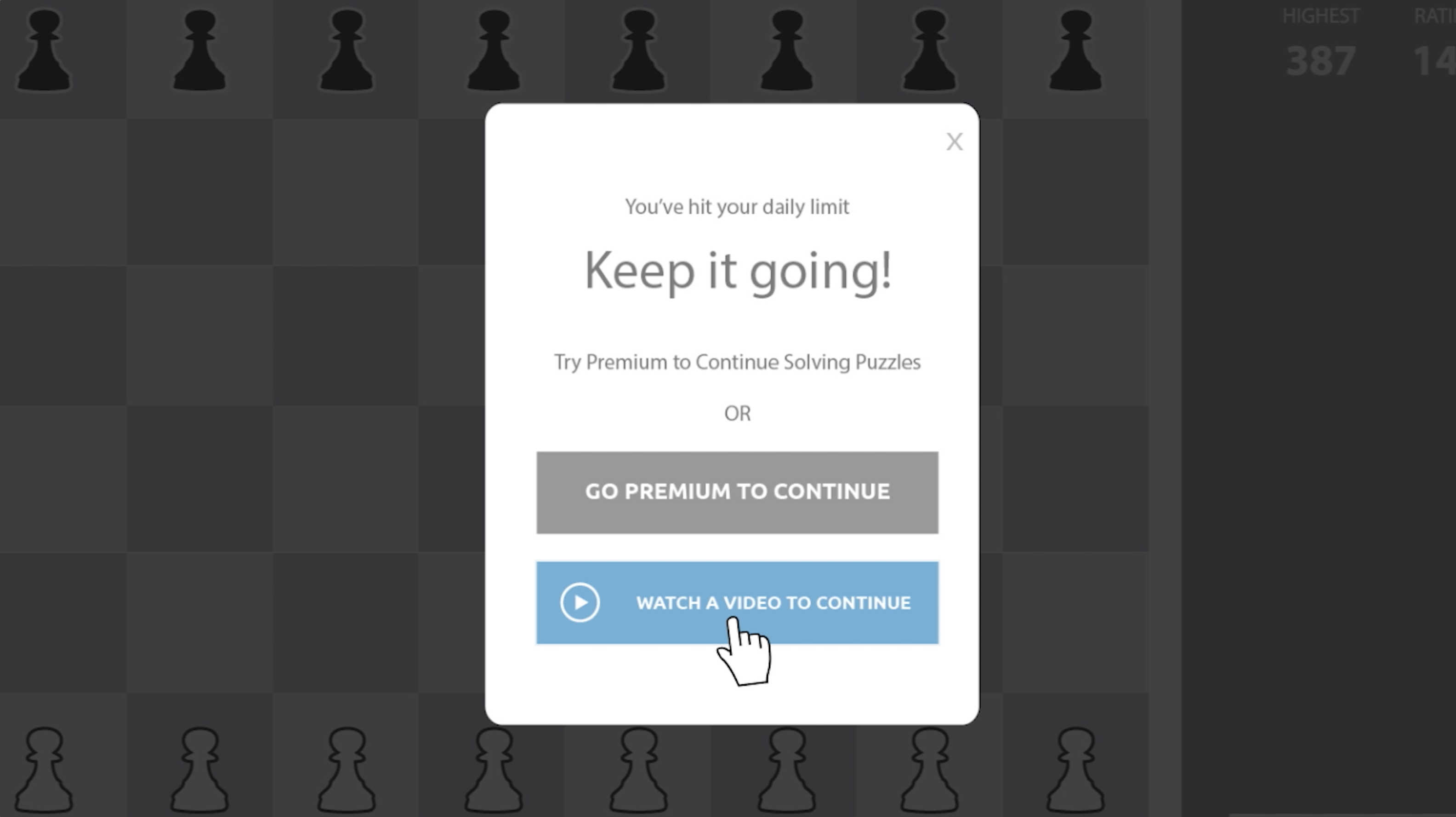The height and width of the screenshot is (817, 1456).
Task: Click the play icon on video button
Action: pos(580,602)
